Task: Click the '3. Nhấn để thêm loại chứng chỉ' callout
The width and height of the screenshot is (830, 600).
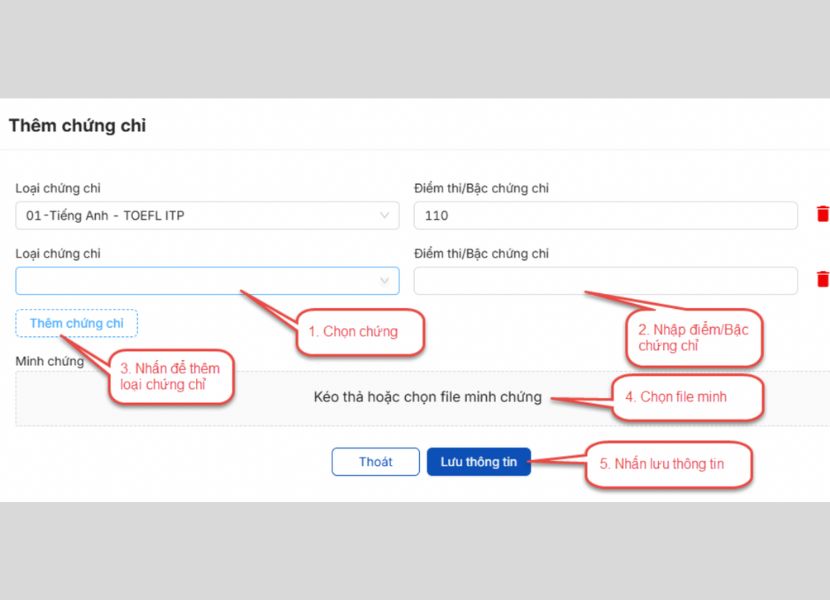Action: click(170, 377)
